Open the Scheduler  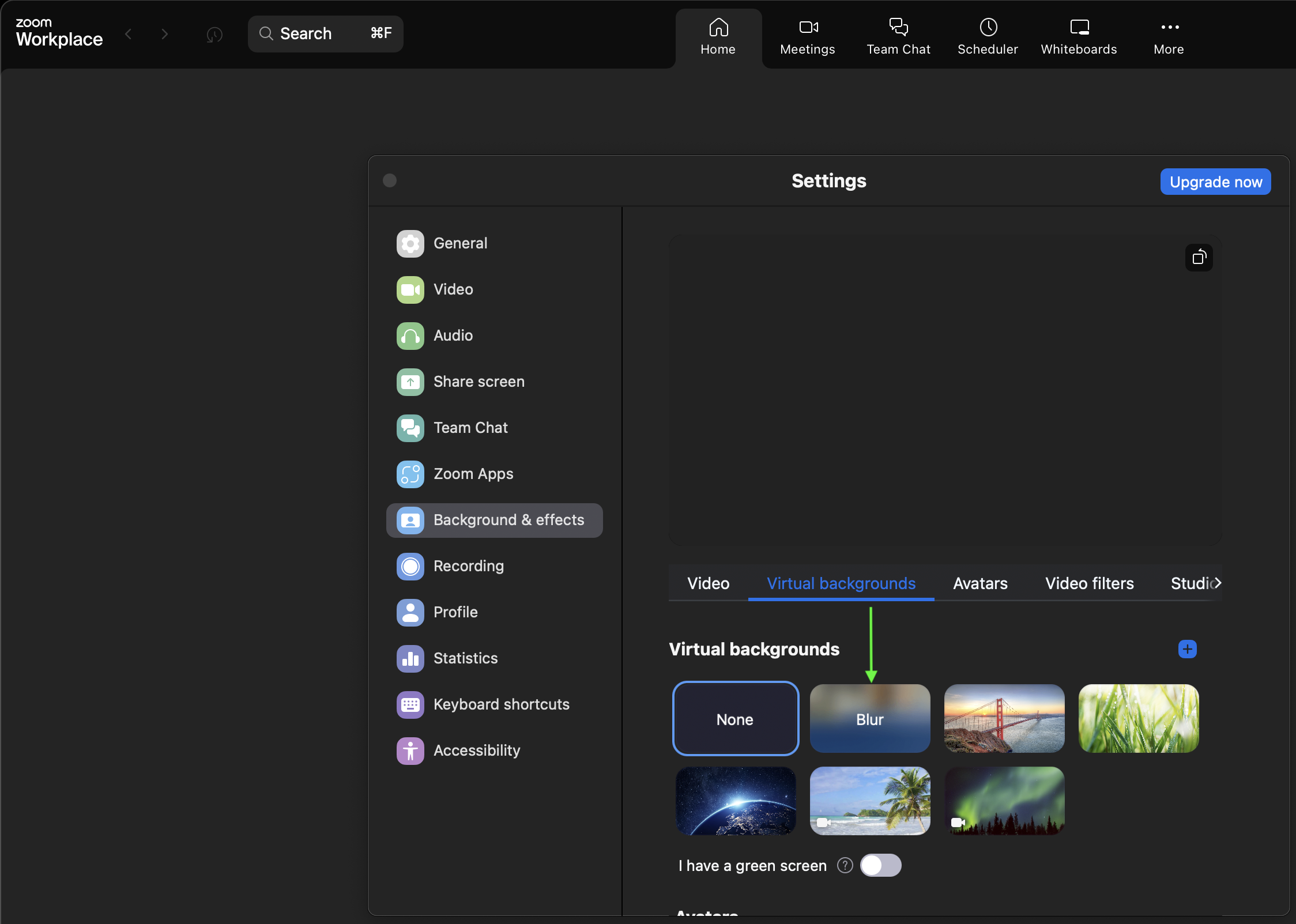coord(987,36)
